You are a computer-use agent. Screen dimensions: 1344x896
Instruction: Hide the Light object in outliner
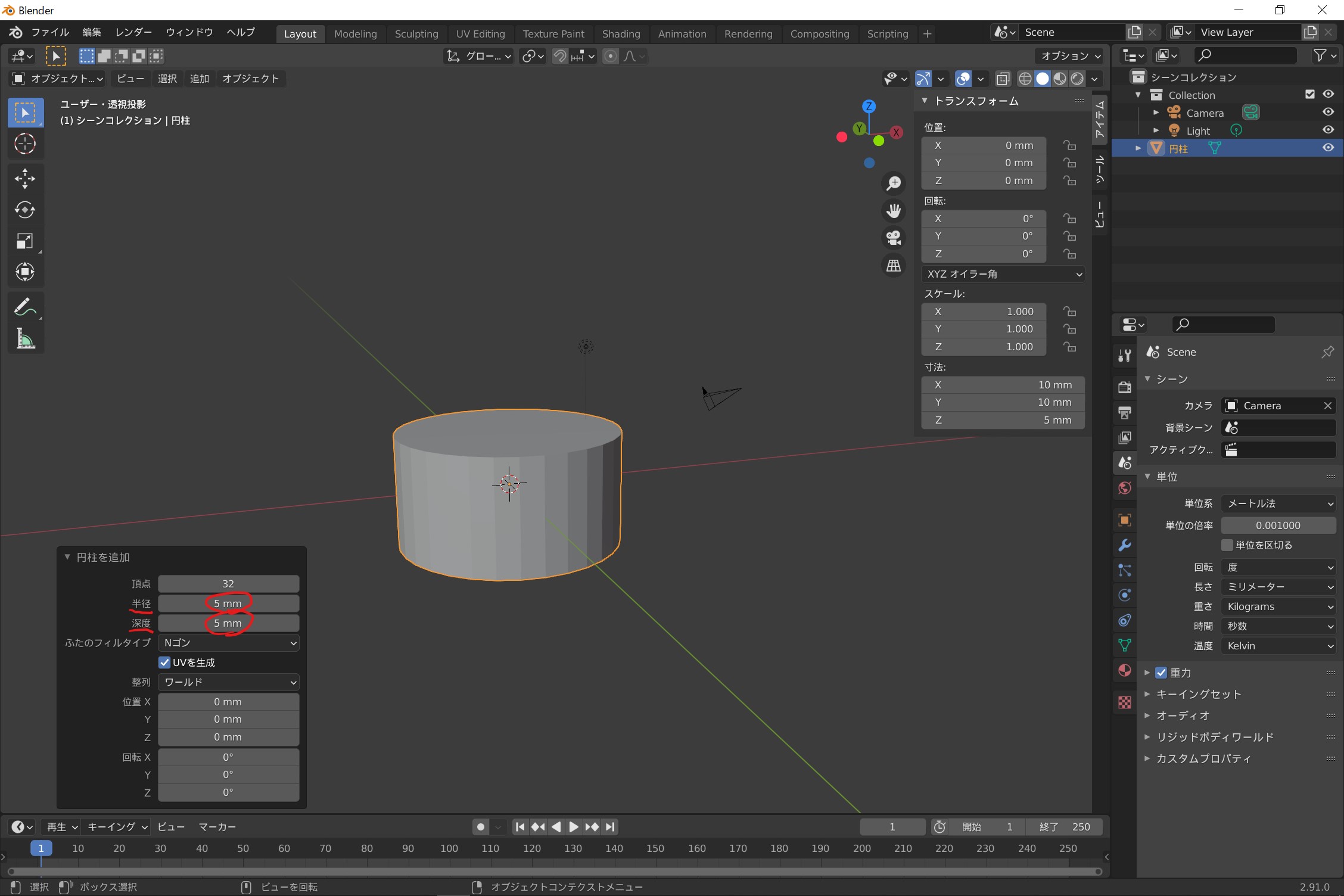1328,130
